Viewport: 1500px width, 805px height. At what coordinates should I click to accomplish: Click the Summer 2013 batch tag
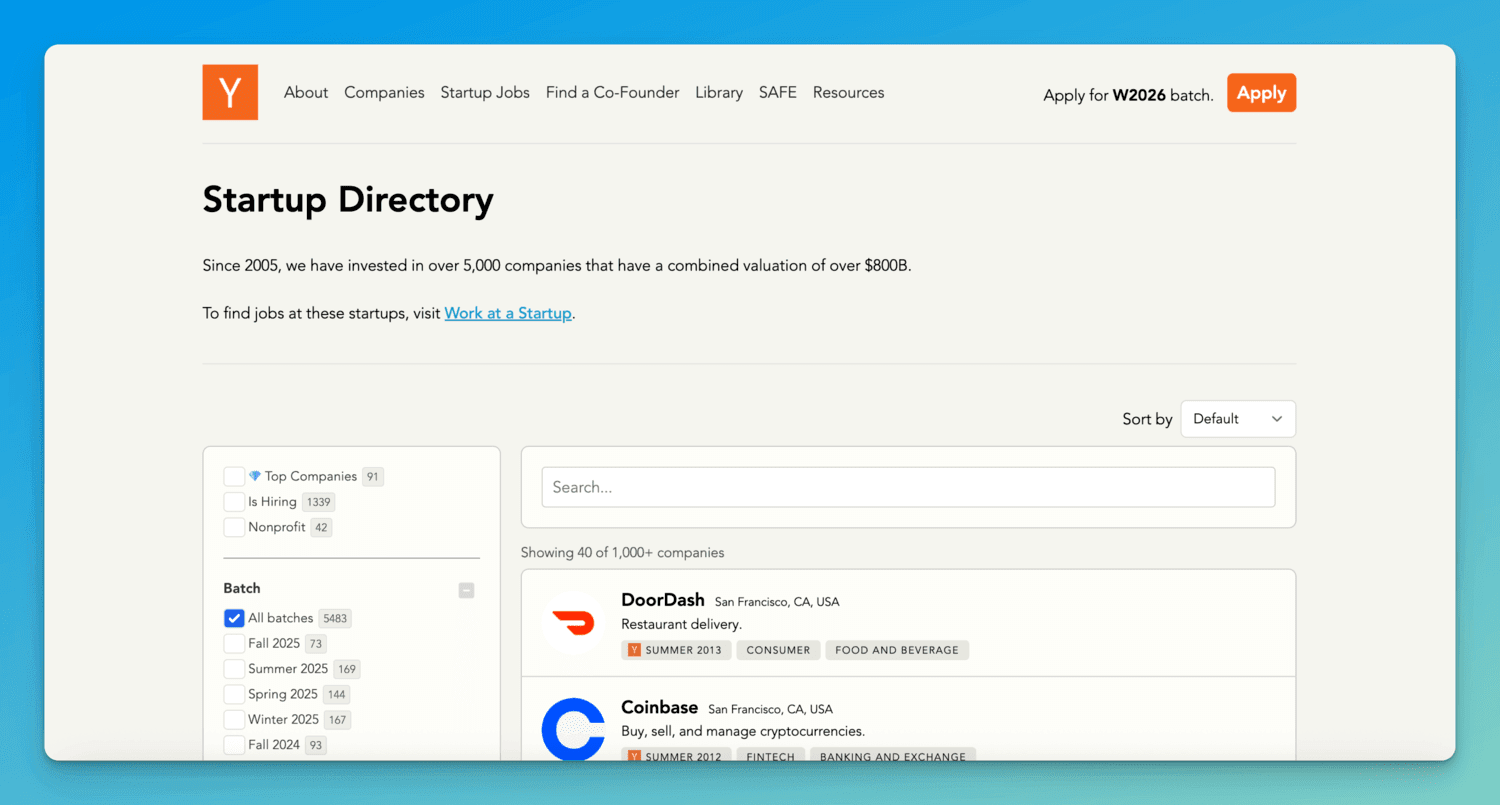[x=675, y=650]
